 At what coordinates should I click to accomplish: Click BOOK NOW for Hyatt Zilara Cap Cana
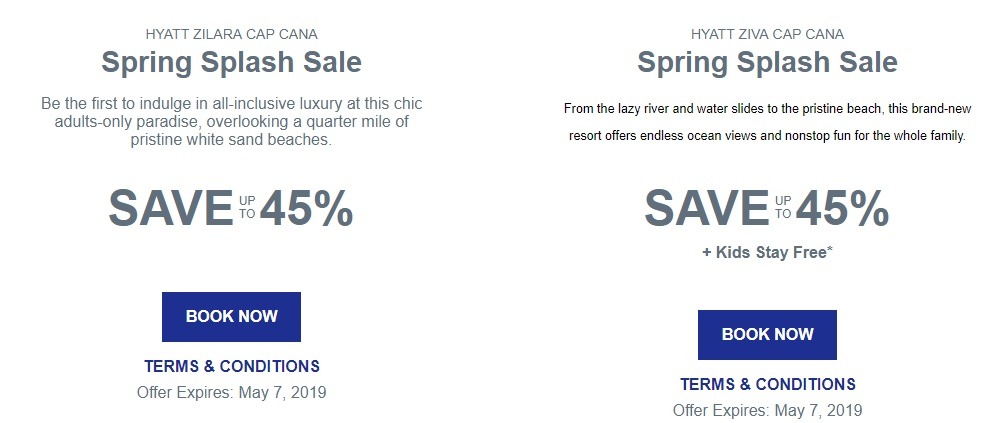(231, 316)
